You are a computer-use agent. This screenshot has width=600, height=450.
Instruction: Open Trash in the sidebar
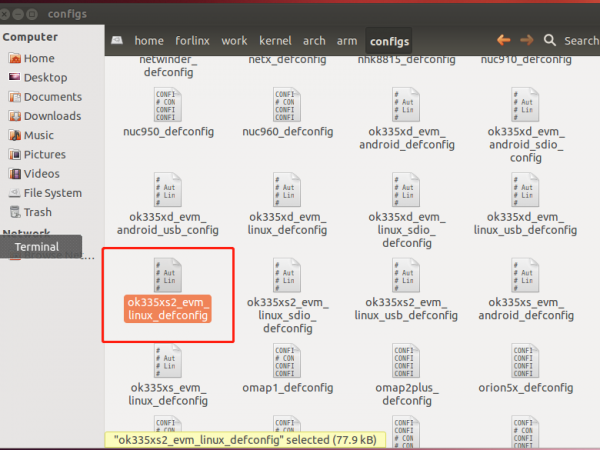(x=38, y=212)
